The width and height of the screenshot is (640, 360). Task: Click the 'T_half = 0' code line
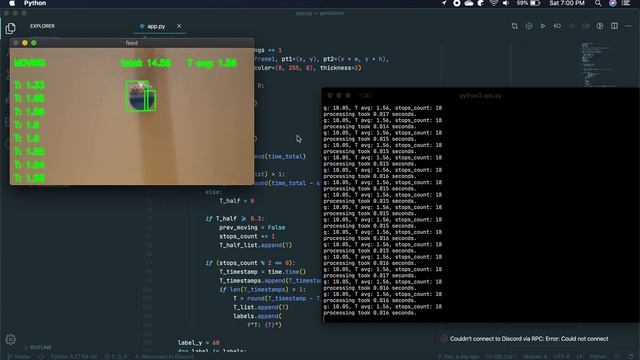pyautogui.click(x=237, y=201)
